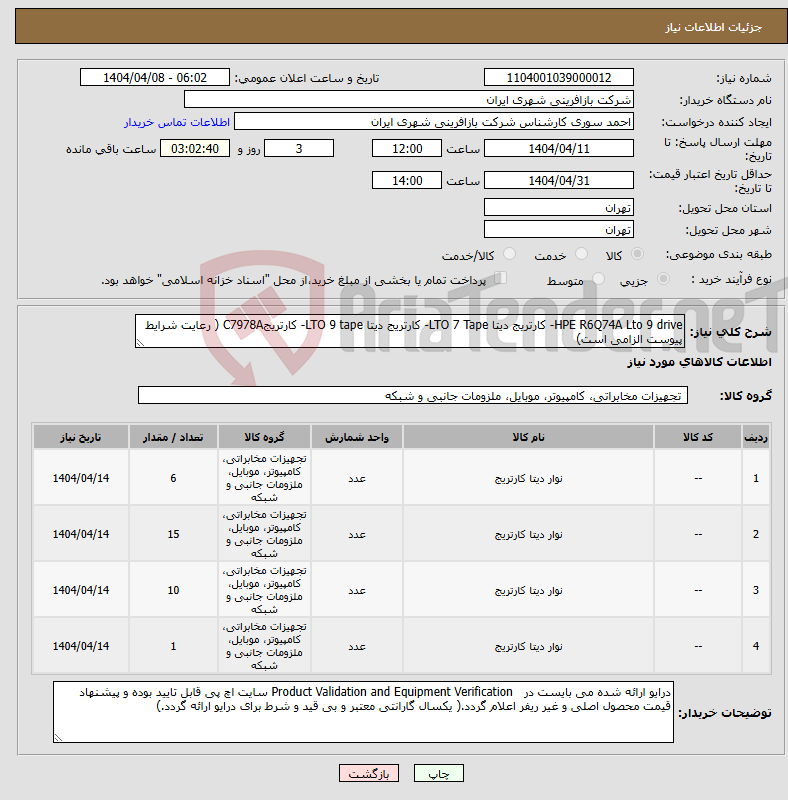Click the کد کالا column header

698,437
